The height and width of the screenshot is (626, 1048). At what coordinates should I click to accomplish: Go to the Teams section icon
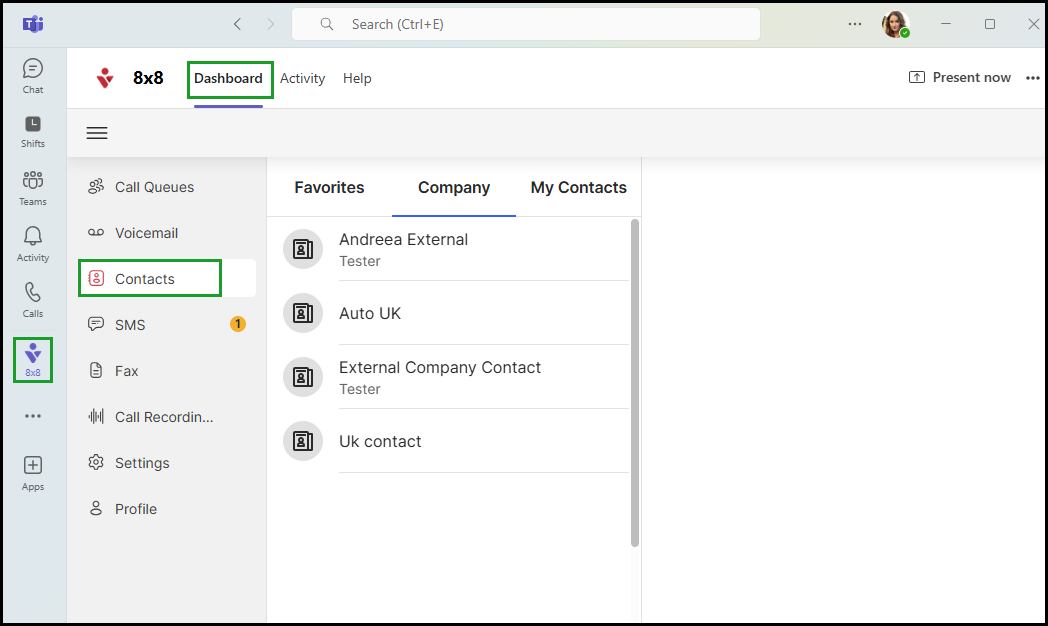pos(33,187)
